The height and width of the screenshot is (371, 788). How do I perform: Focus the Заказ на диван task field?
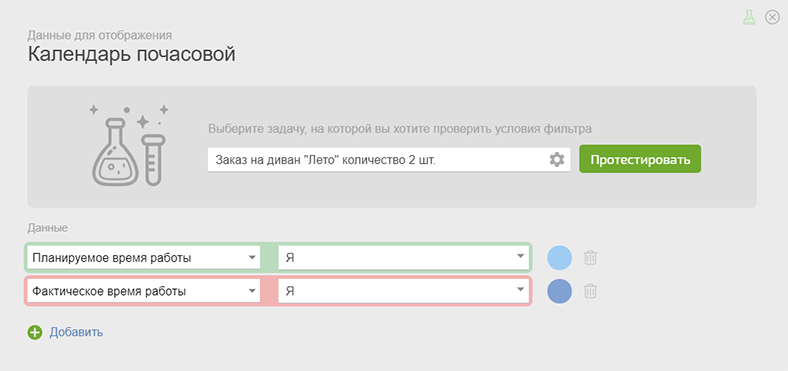coord(379,160)
